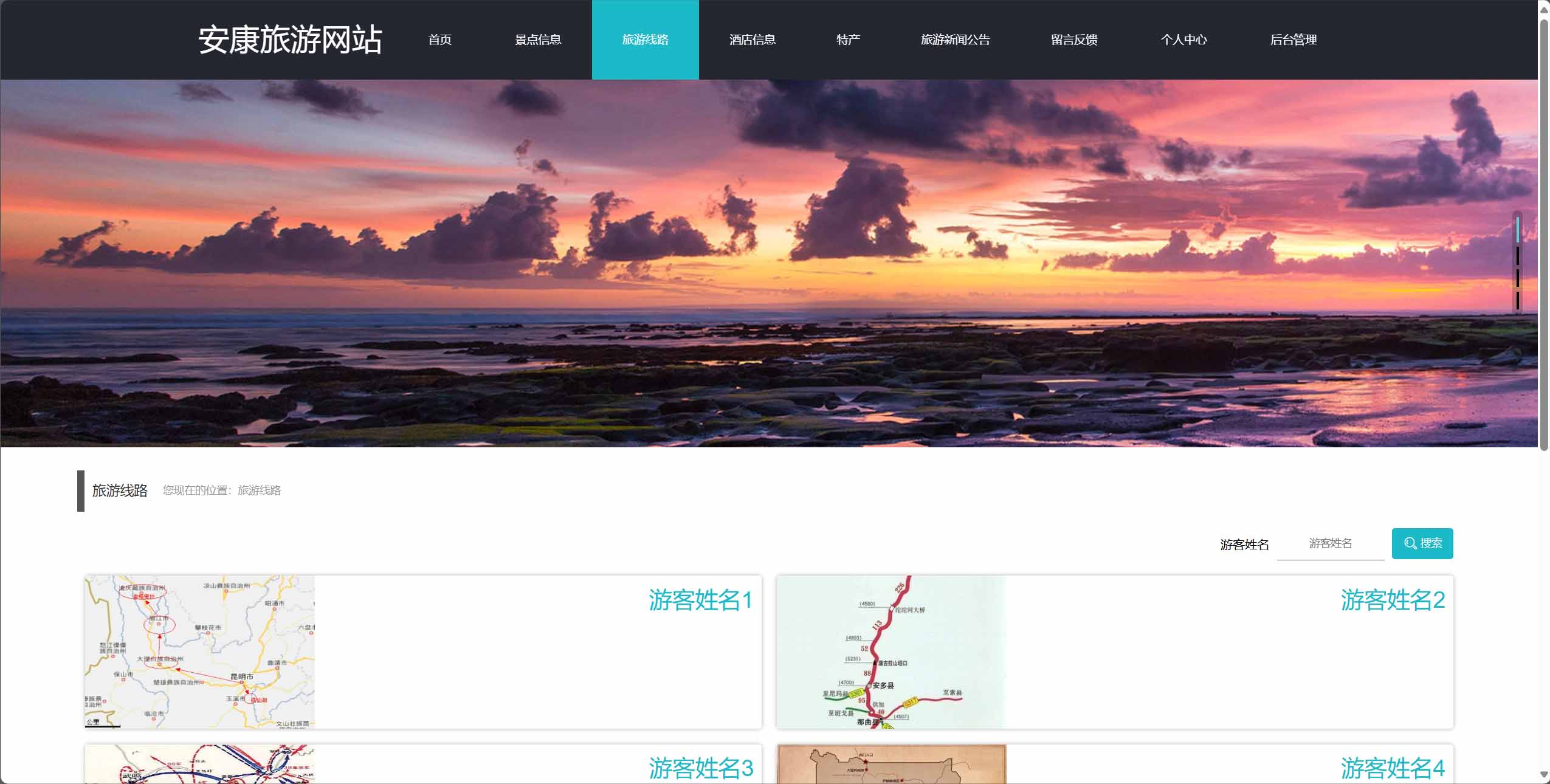Click the page scrollbar up arrow
The image size is (1550, 784).
pyautogui.click(x=1544, y=9)
